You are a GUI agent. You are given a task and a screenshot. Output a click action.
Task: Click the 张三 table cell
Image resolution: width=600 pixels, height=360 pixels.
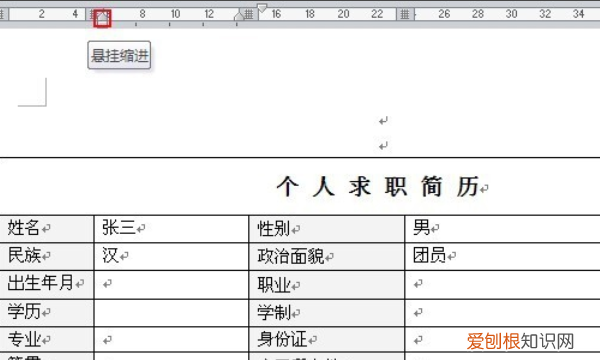click(x=171, y=229)
